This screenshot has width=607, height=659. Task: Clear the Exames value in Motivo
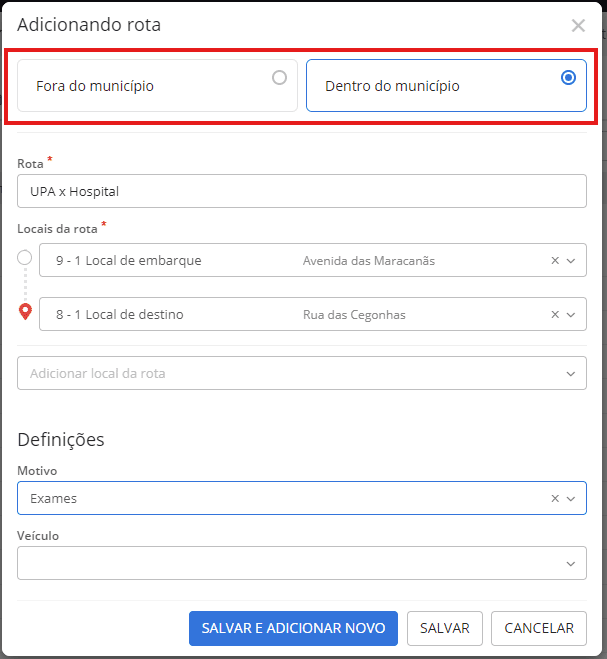coord(555,498)
